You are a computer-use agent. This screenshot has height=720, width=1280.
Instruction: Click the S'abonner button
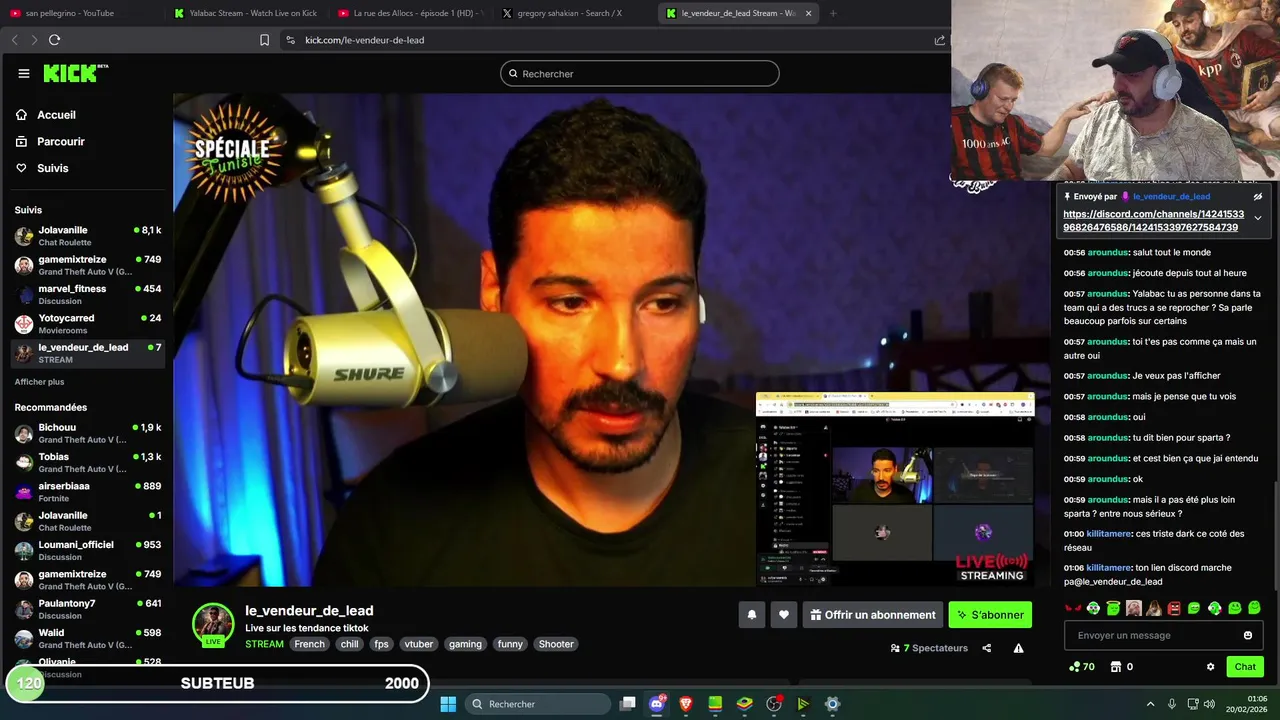click(990, 615)
